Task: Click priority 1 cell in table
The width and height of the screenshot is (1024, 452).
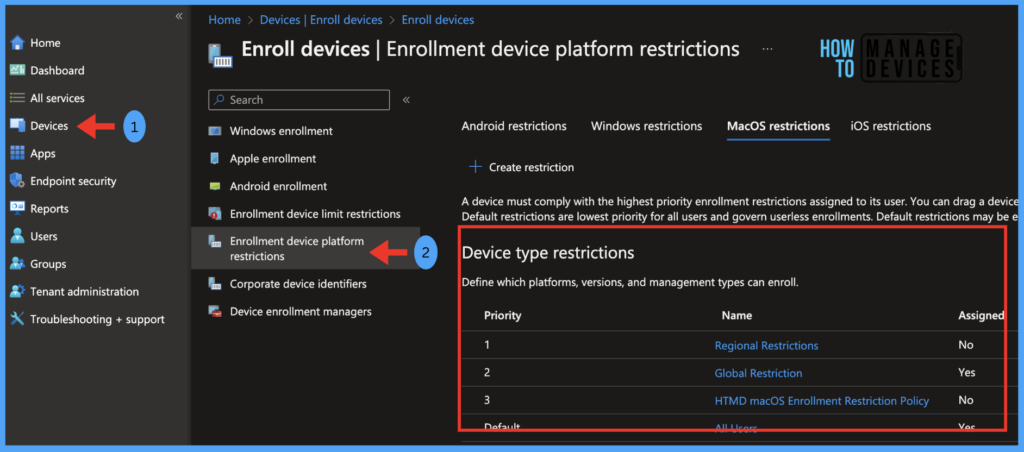Action: 487,345
